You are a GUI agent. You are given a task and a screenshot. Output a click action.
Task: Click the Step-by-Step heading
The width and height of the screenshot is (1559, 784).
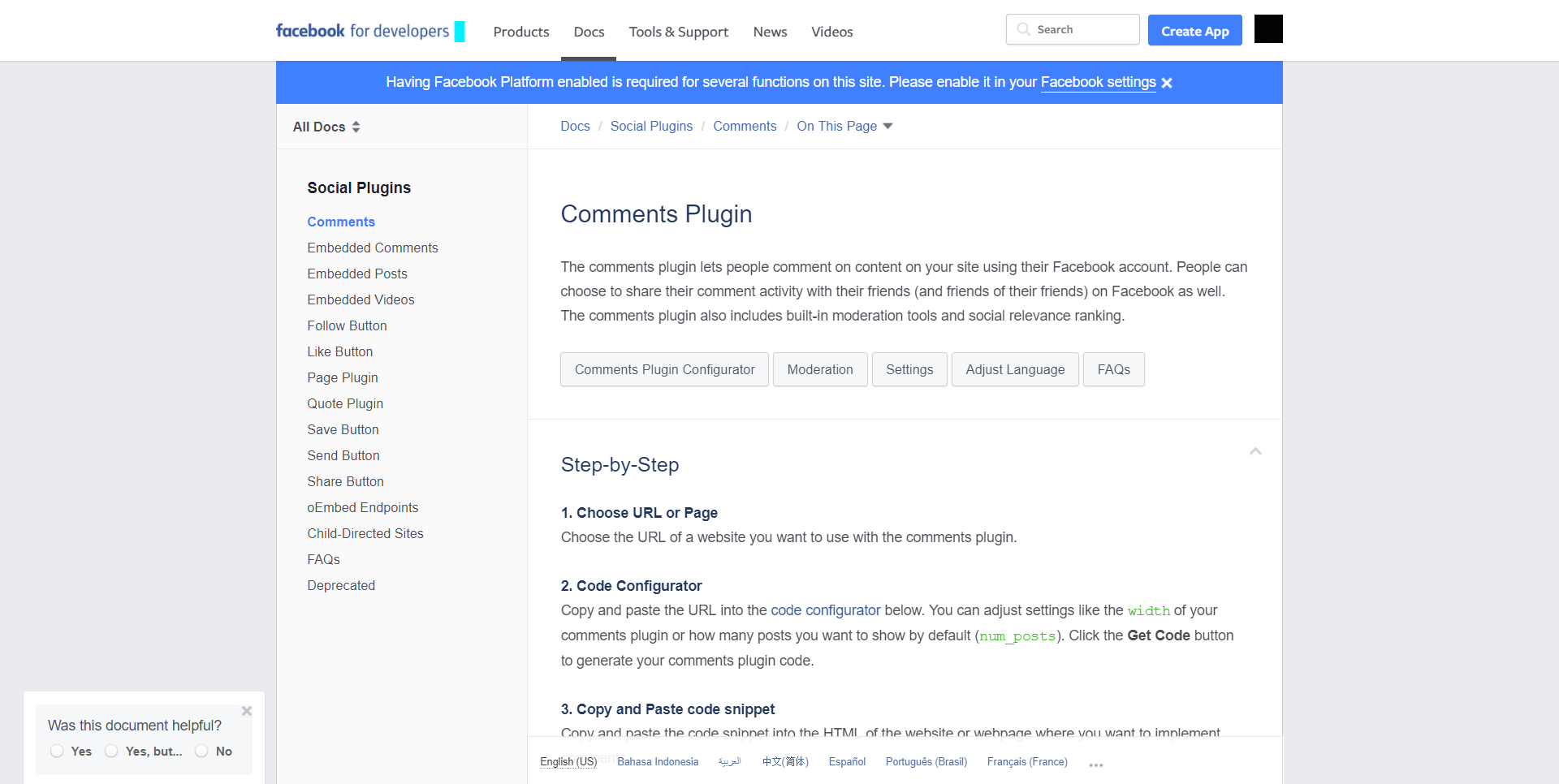click(620, 464)
